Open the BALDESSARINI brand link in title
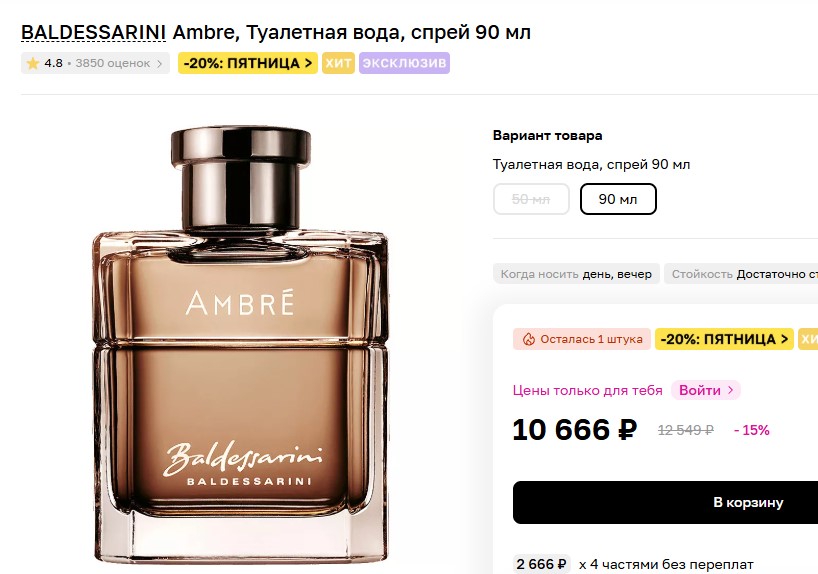This screenshot has width=818, height=574. tap(93, 32)
